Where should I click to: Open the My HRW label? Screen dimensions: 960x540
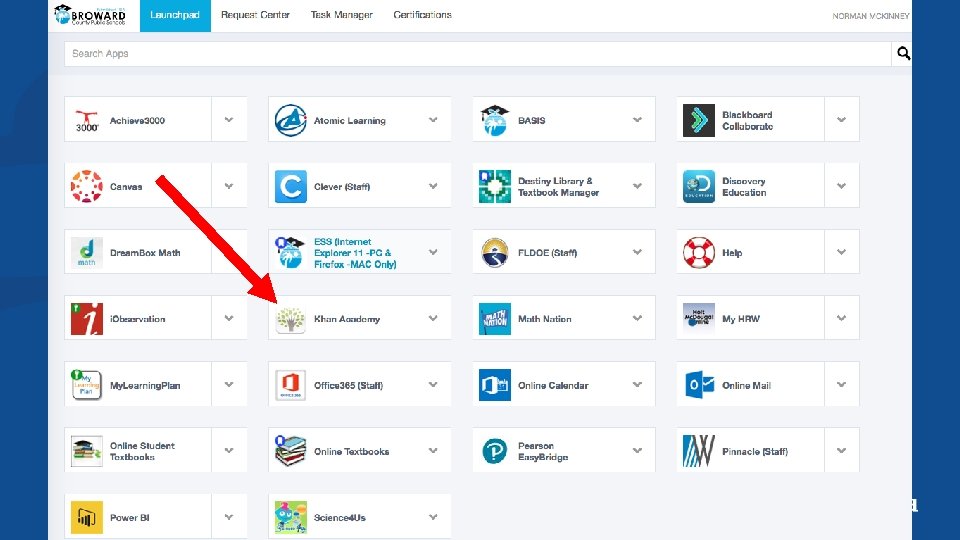[741, 319]
